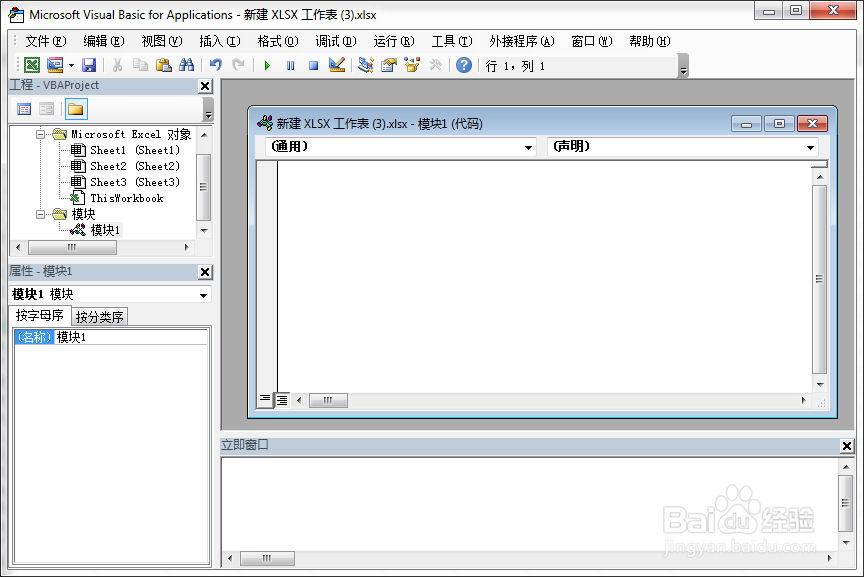The image size is (864, 577).
Task: Click the Cut scissors icon
Action: point(117,65)
